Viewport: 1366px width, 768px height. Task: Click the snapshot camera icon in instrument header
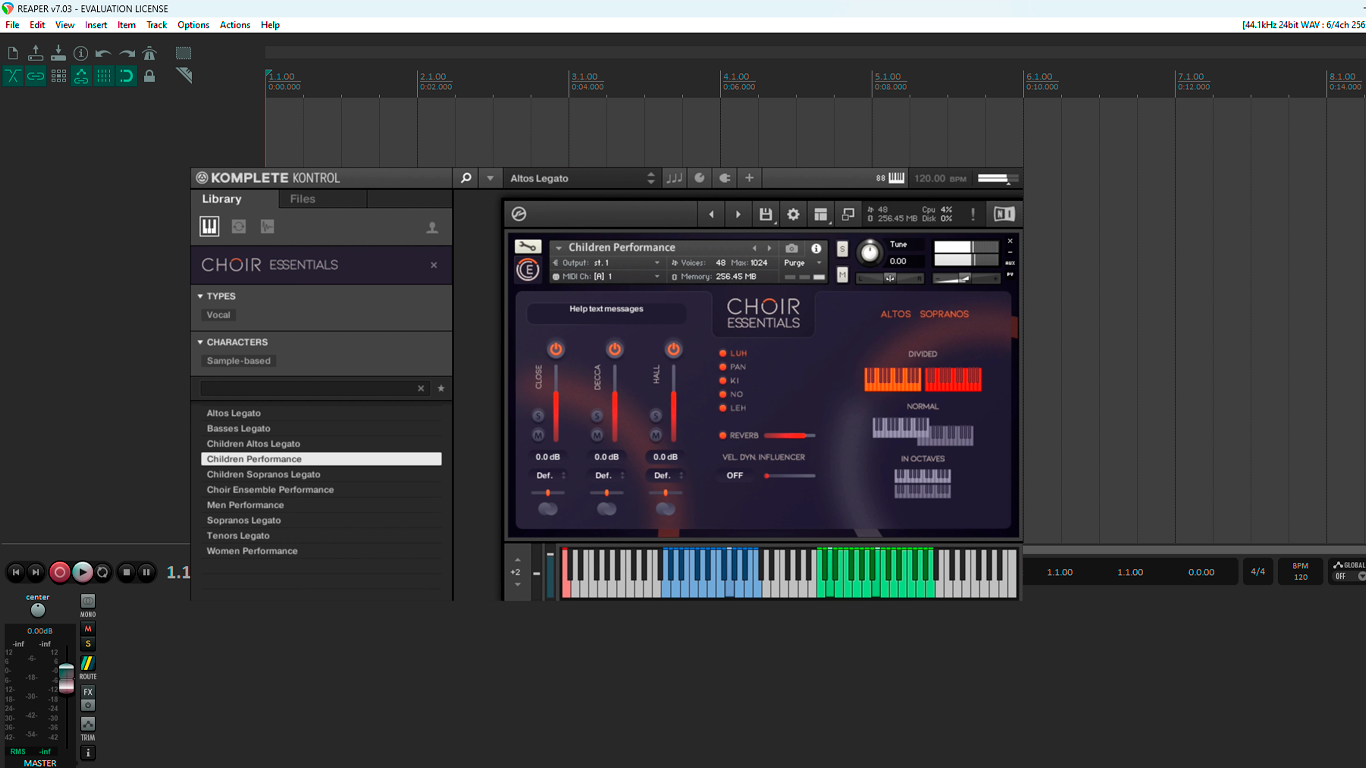[792, 248]
